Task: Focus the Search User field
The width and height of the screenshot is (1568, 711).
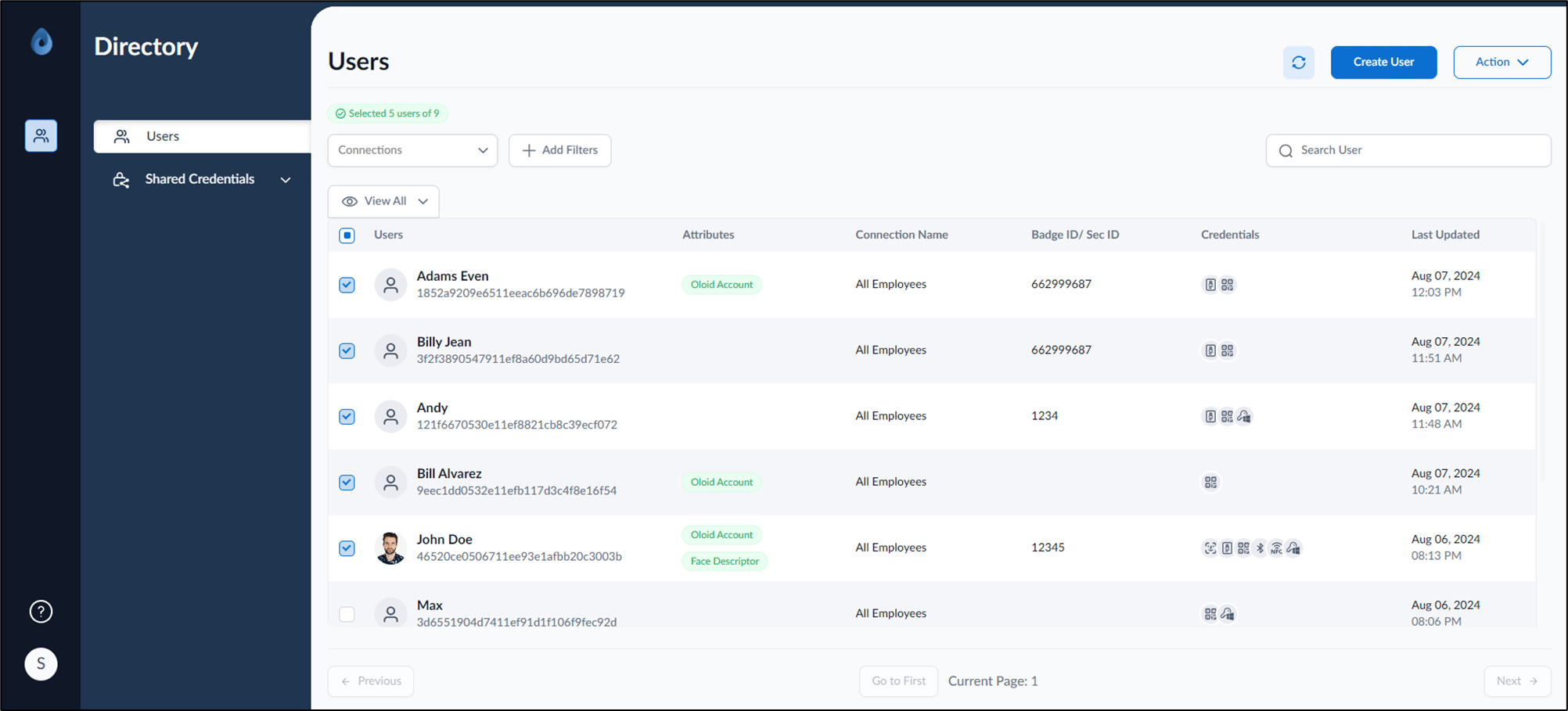Action: point(1408,150)
